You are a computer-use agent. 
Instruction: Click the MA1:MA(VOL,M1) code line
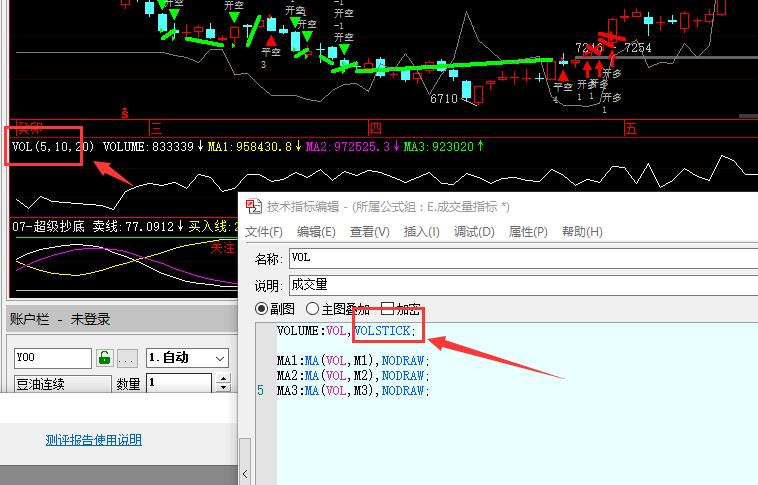point(353,361)
